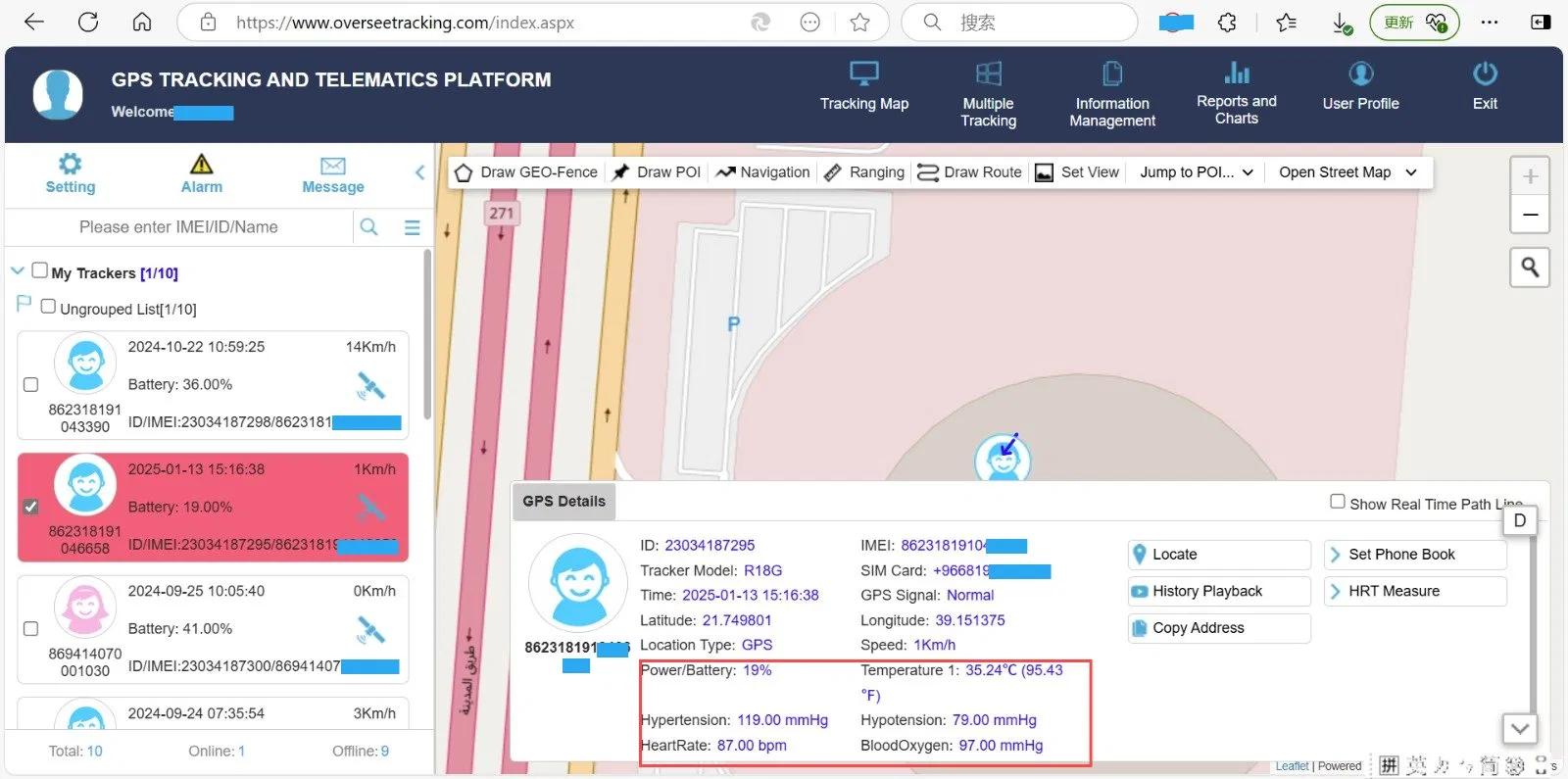Open the Jump to POI dropdown
The image size is (1568, 779).
1196,172
